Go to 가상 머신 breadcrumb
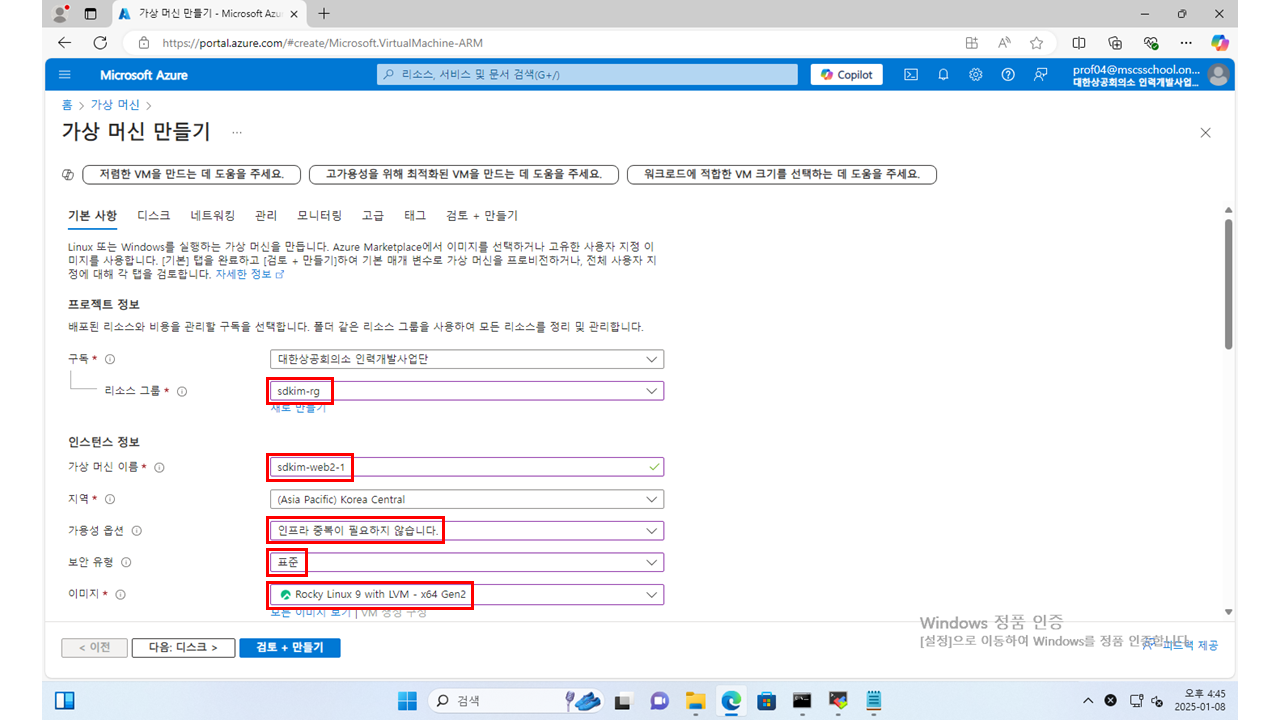 tap(115, 104)
